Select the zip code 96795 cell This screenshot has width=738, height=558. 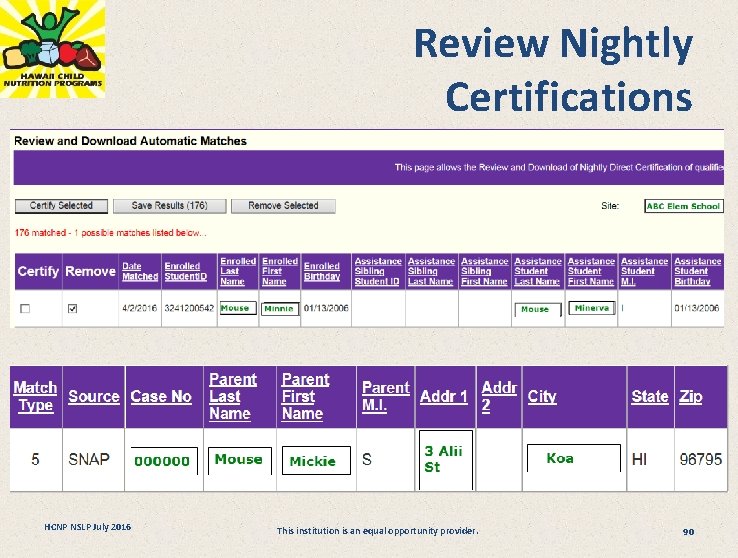[701, 459]
